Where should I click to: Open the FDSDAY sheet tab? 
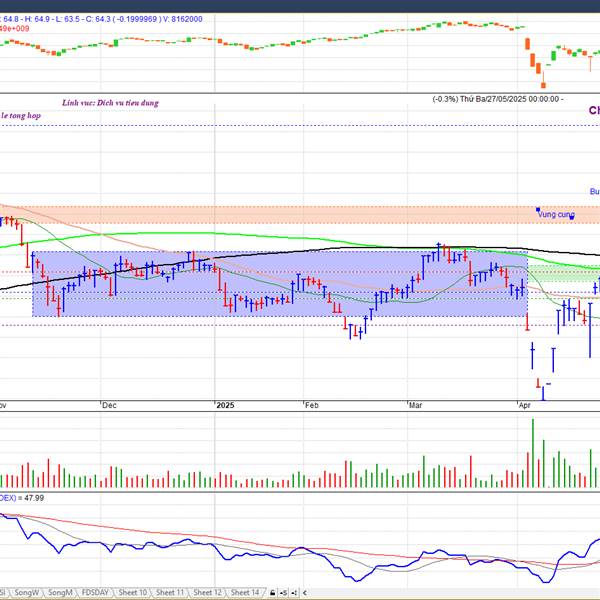(x=95, y=592)
